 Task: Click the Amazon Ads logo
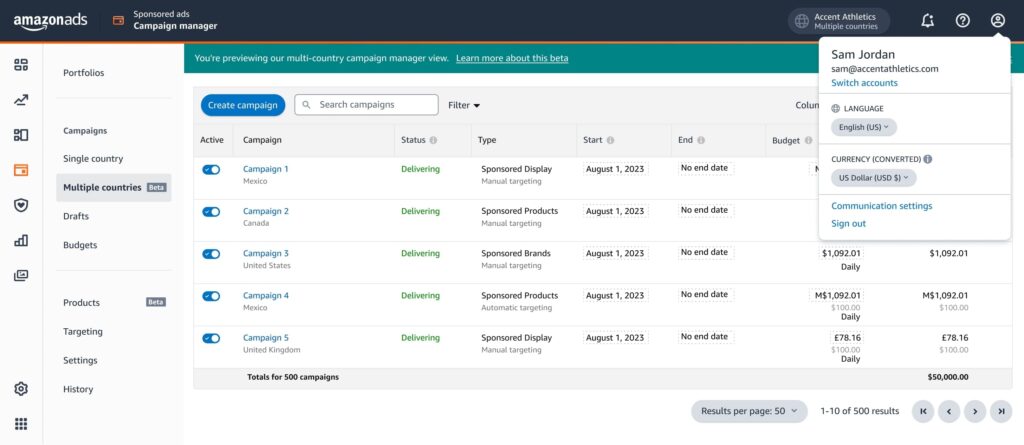tap(50, 21)
